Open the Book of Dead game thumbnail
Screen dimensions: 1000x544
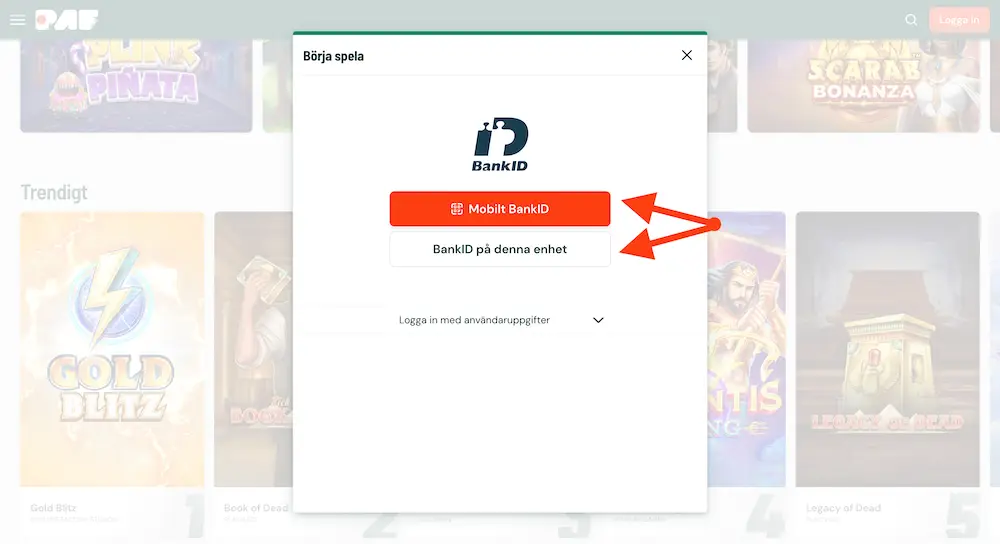(x=254, y=349)
